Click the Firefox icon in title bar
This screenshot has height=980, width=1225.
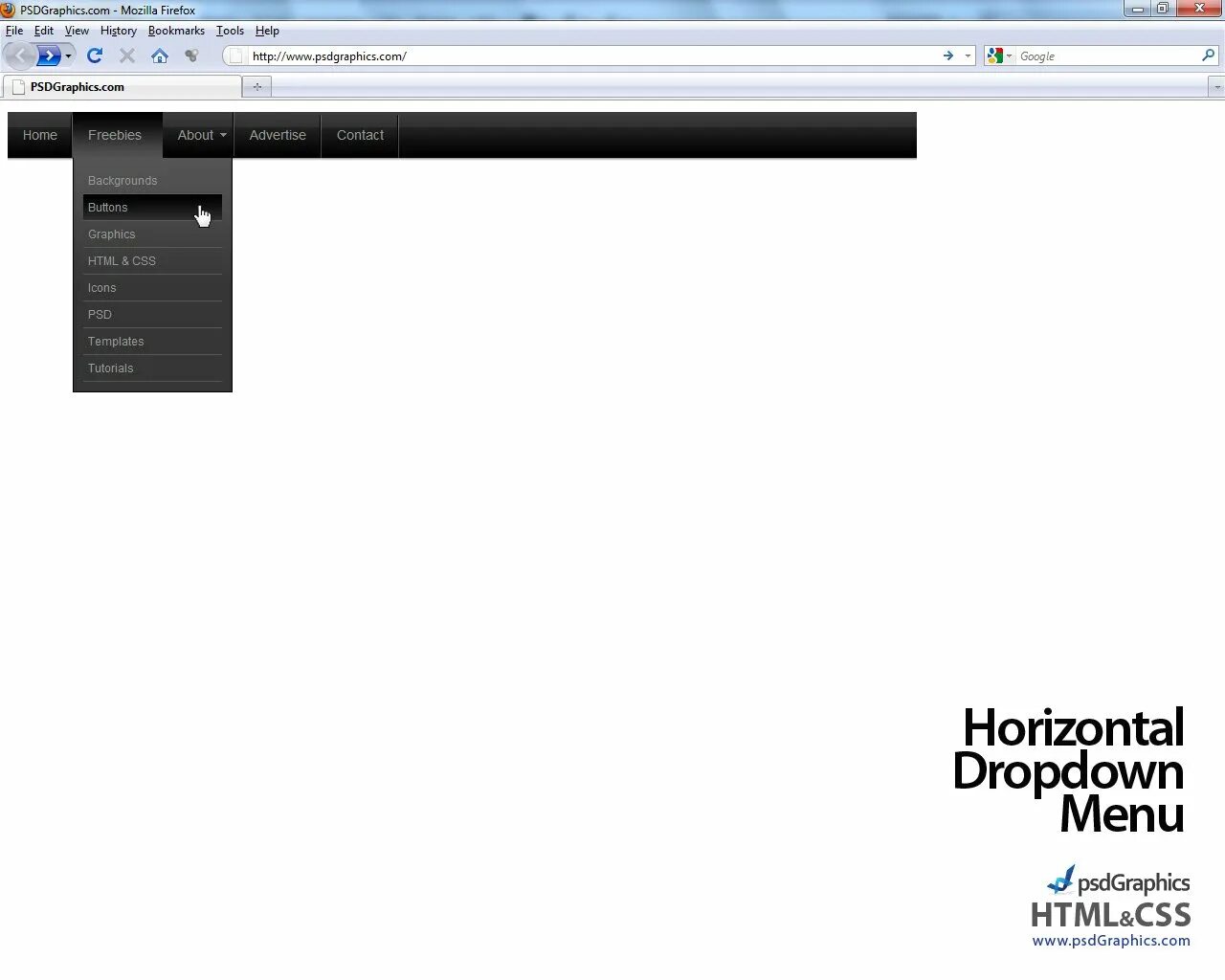click(x=9, y=10)
